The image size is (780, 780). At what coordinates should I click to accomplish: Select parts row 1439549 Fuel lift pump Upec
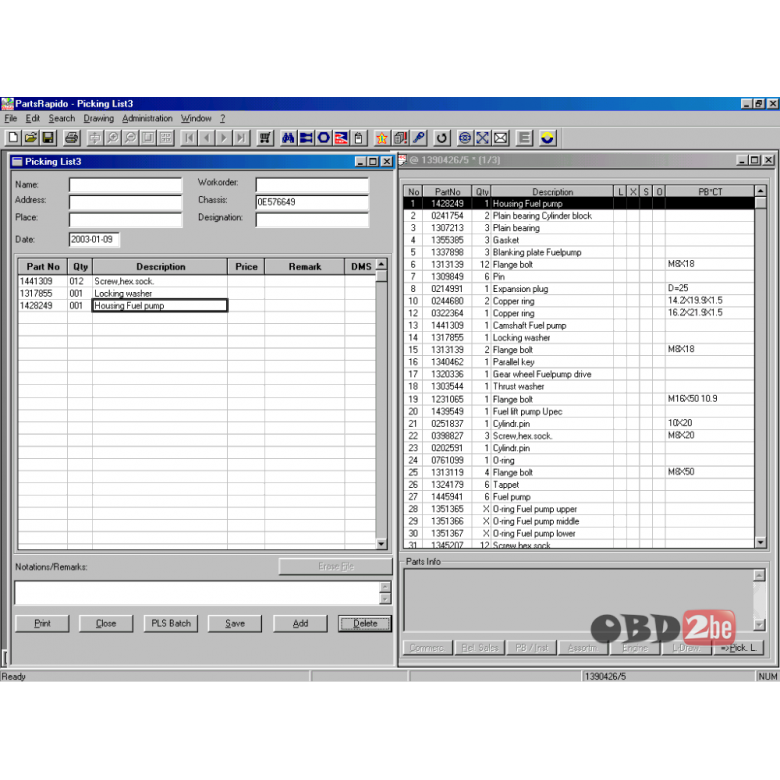[x=579, y=411]
